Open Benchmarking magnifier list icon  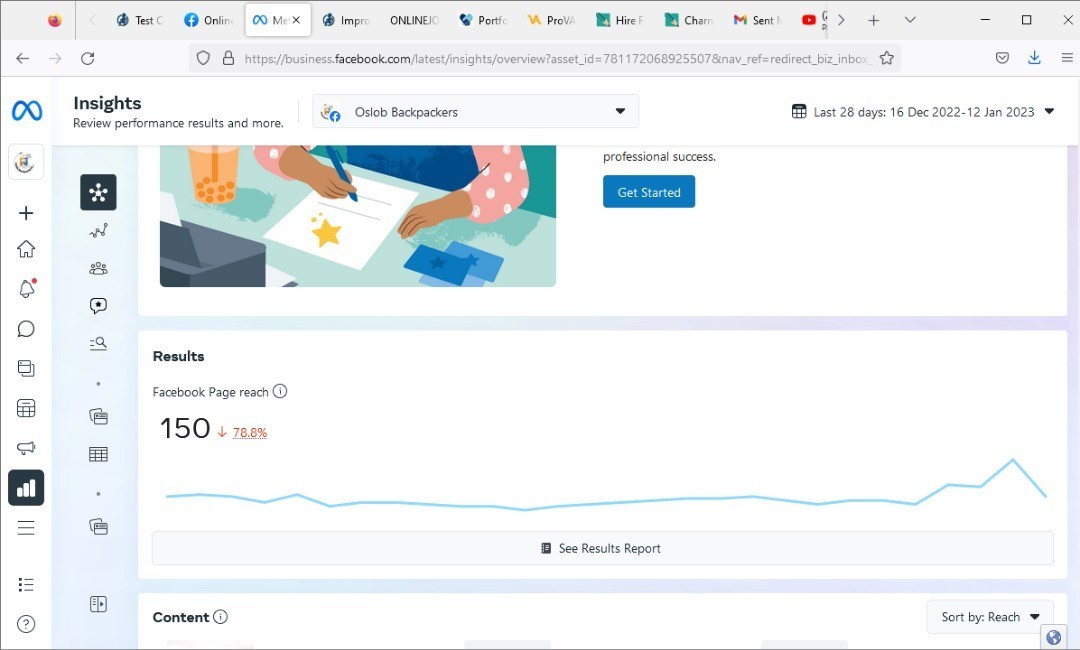point(98,343)
